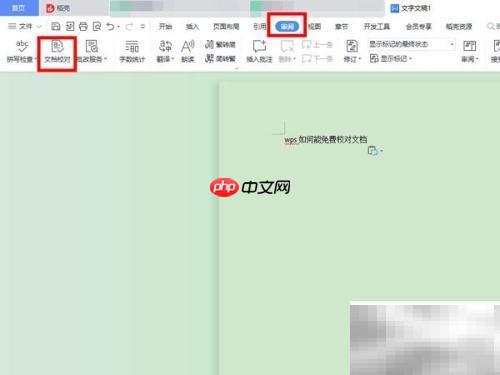Open the 稻壳资源 ribbon tab
Image resolution: width=500 pixels, height=375 pixels.
[x=459, y=26]
